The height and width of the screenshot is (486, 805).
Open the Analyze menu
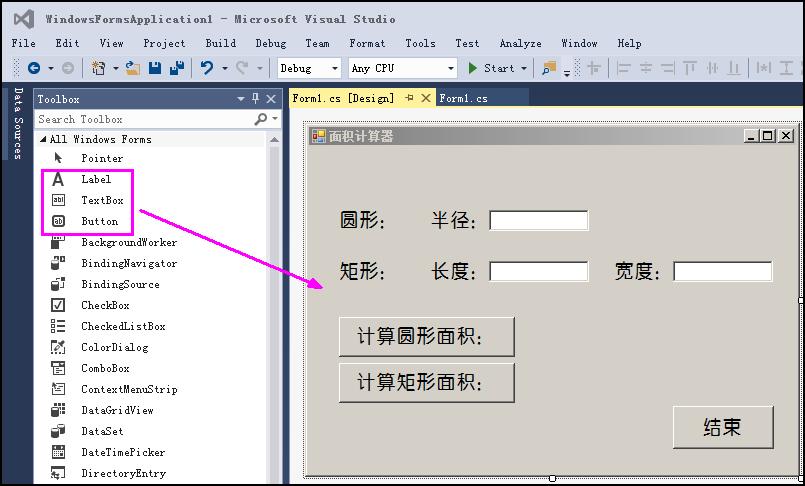tap(521, 43)
